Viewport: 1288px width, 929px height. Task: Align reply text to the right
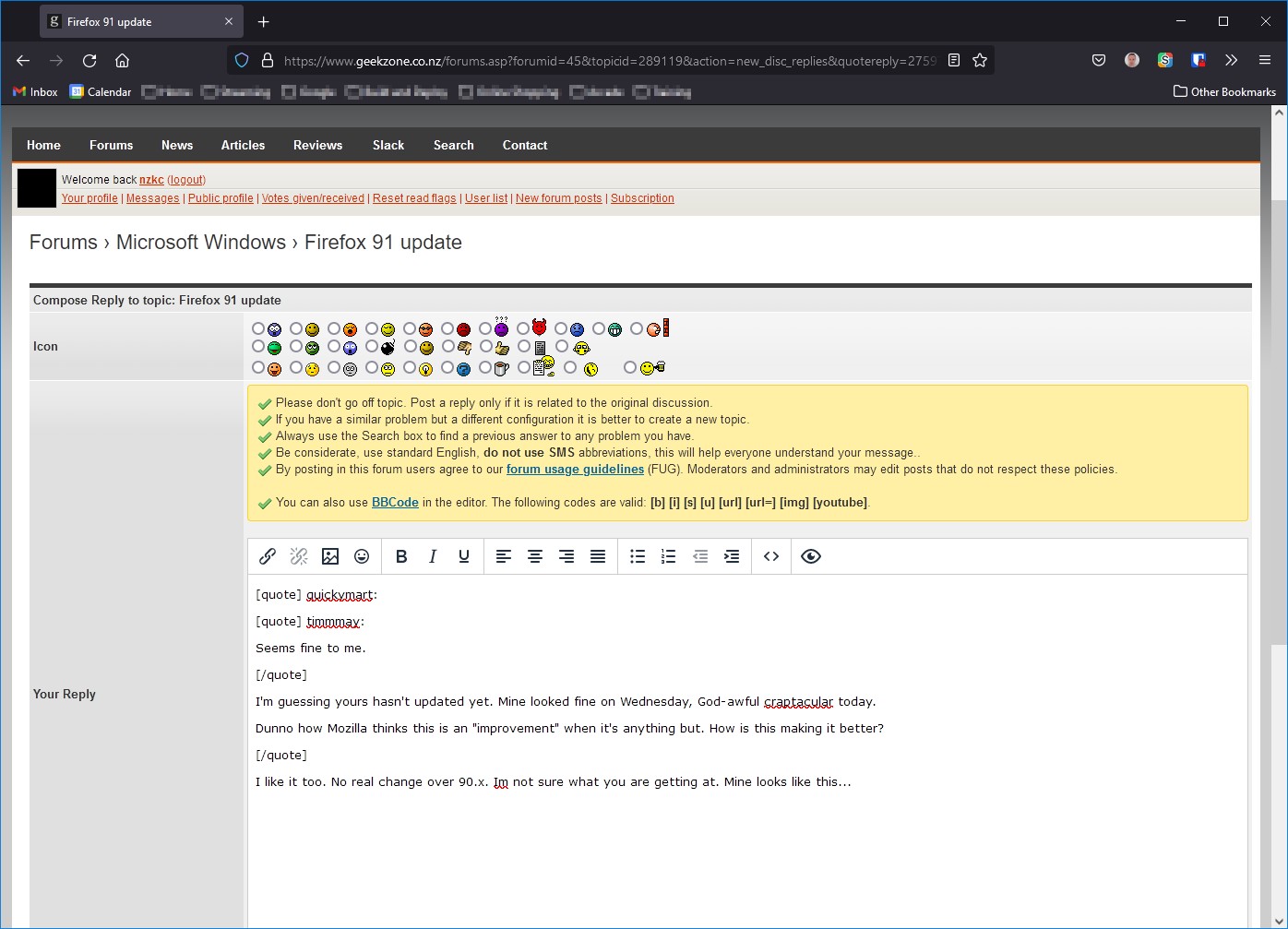[566, 556]
